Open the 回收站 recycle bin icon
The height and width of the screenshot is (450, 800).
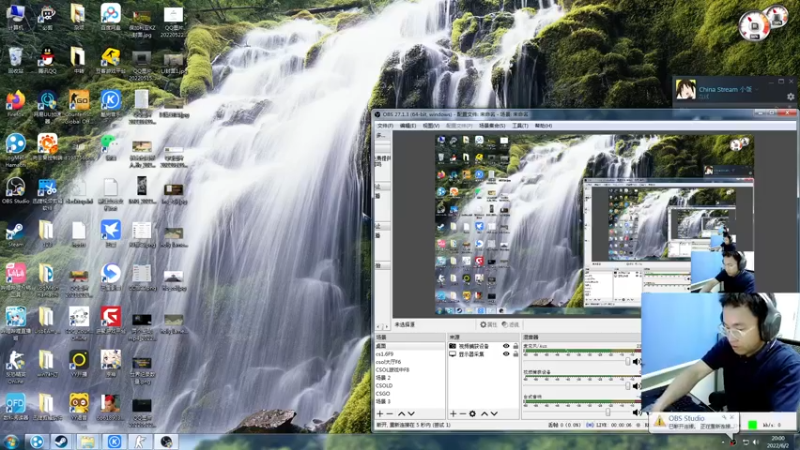click(15, 60)
